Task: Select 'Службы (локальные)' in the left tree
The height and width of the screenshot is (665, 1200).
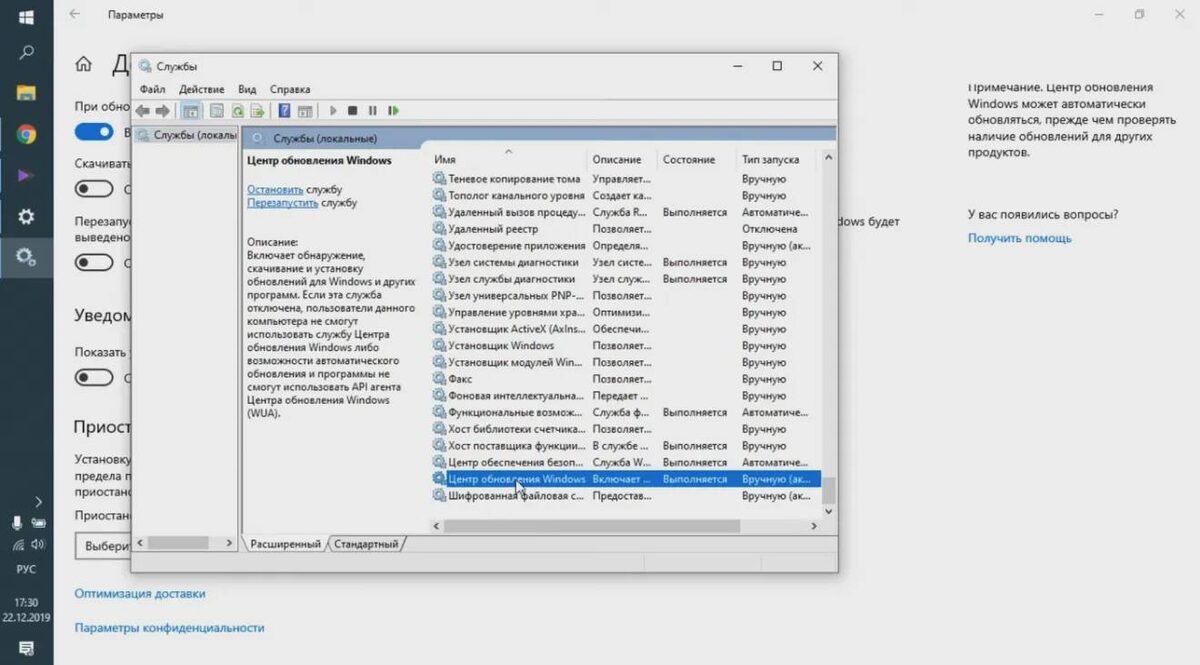Action: click(187, 135)
